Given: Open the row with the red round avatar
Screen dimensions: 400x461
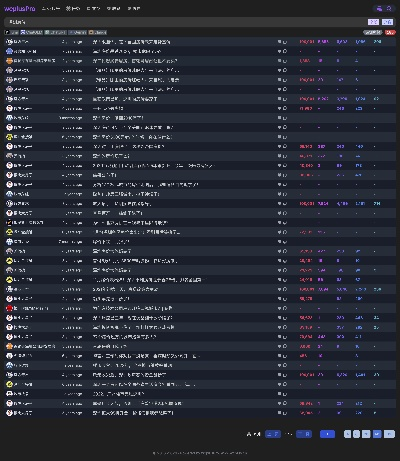Looking at the screenshot, I should 200,308.
